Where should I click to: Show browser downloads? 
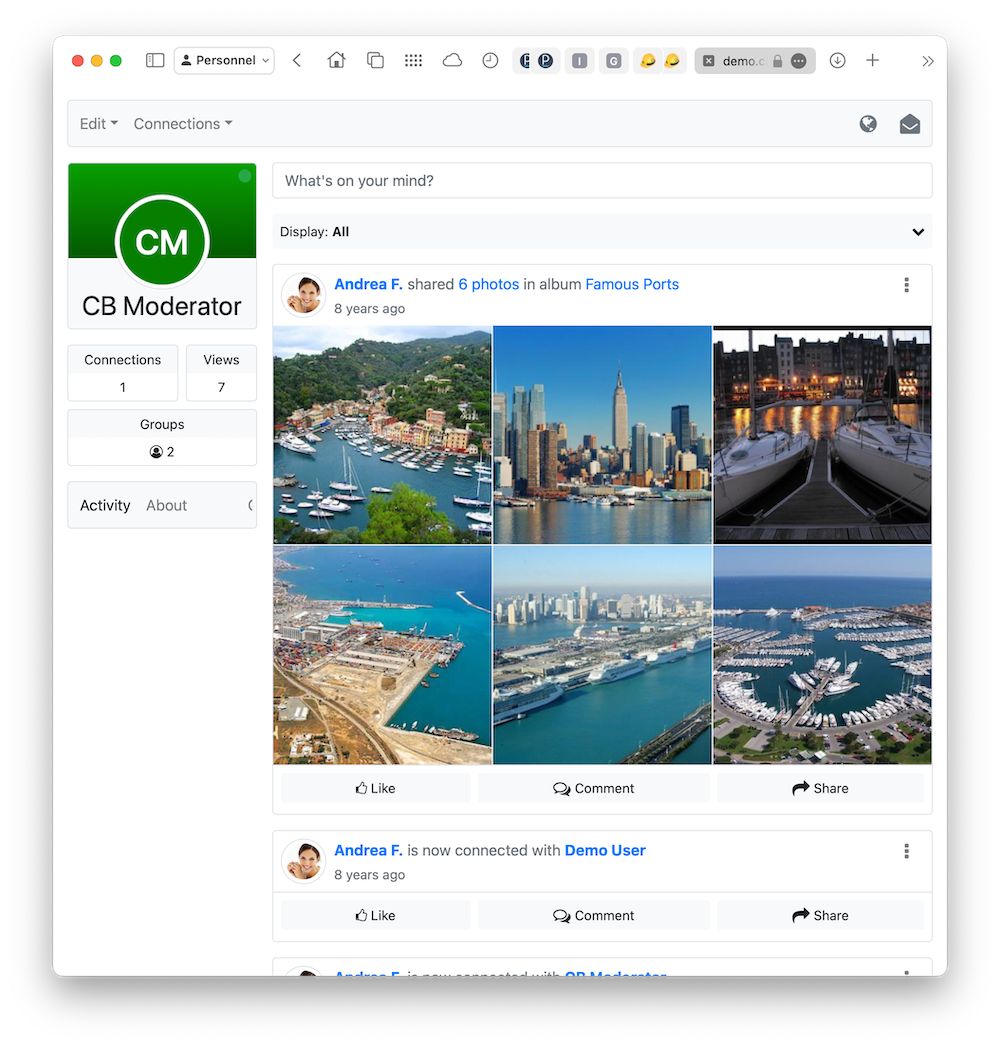(x=837, y=61)
